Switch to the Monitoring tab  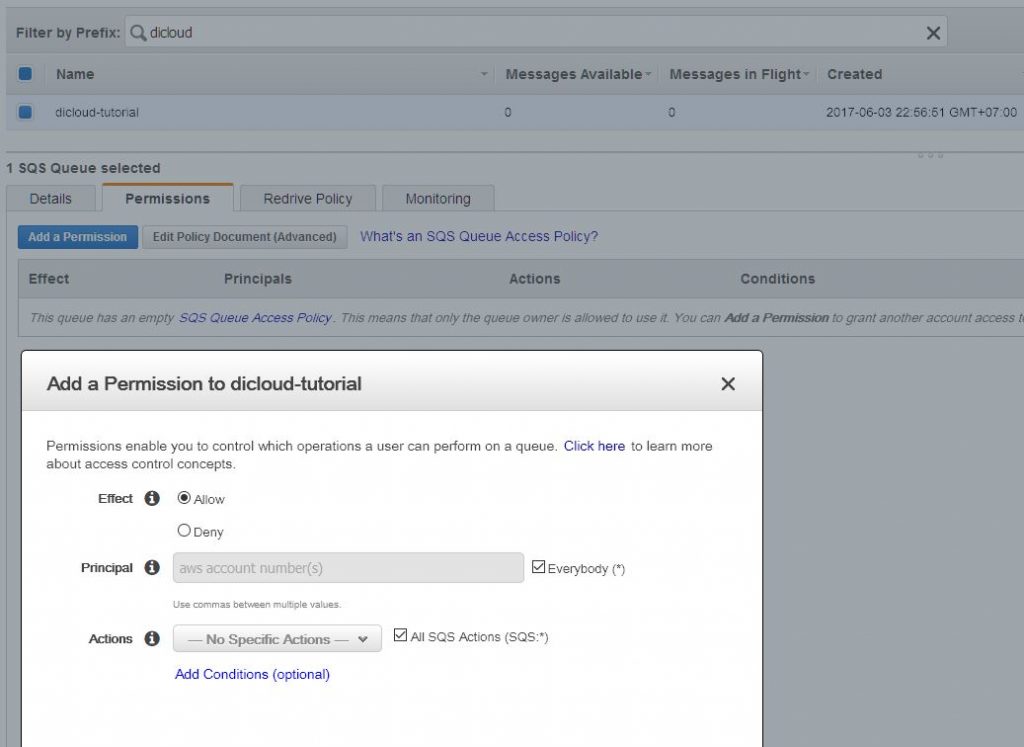tap(437, 198)
